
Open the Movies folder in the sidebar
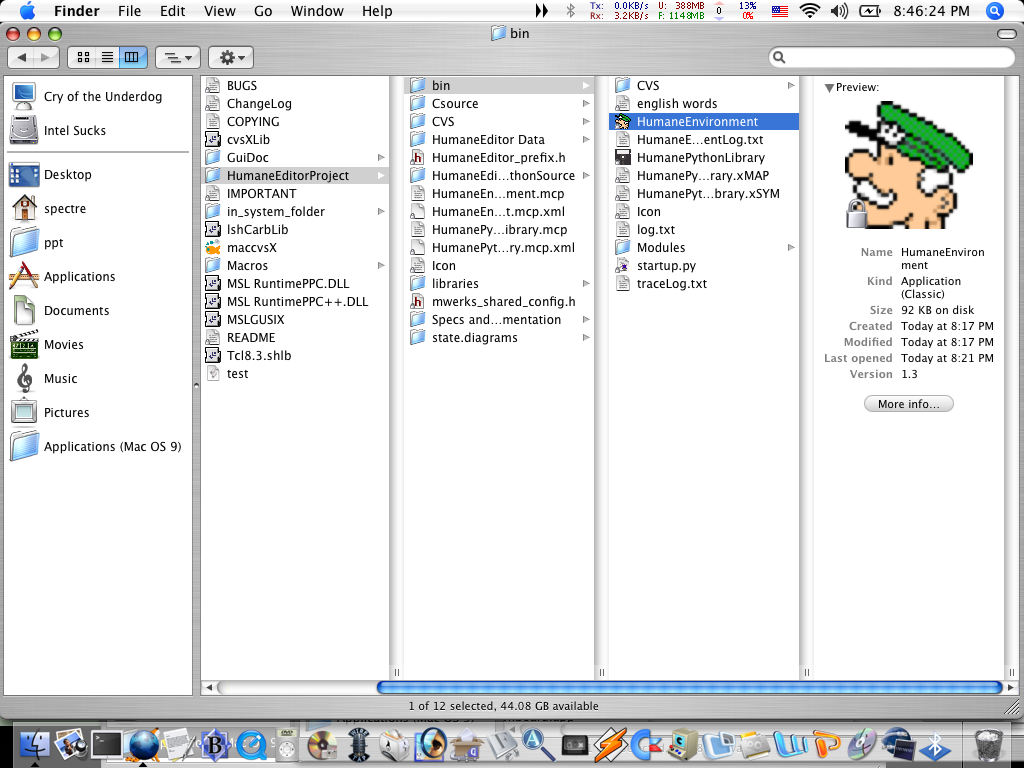pyautogui.click(x=24, y=345)
